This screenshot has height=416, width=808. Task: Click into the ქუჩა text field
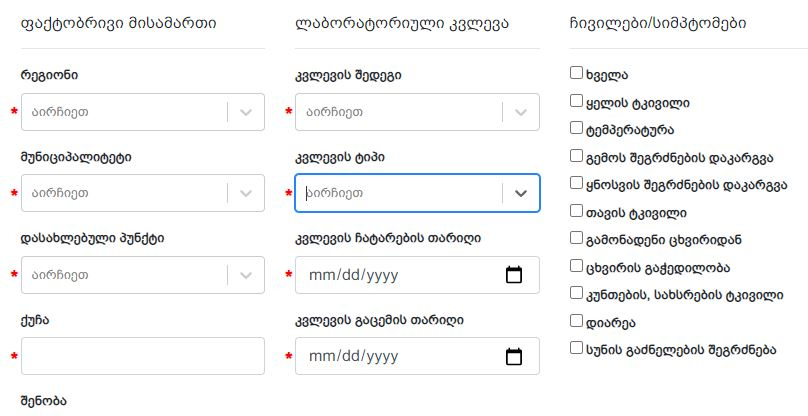pos(143,356)
